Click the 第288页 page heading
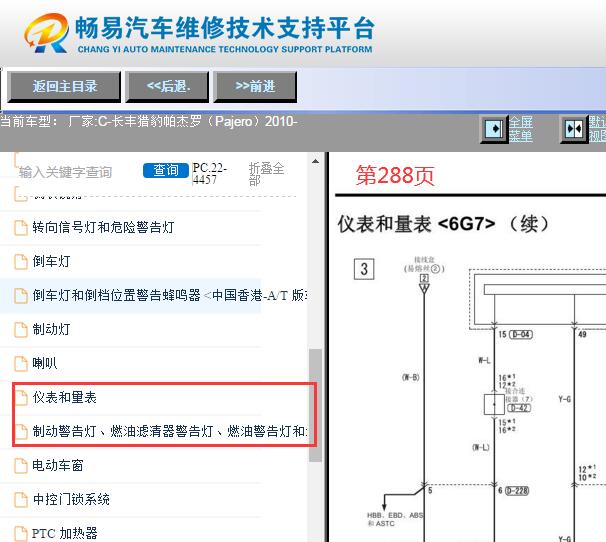The height and width of the screenshot is (542, 606). tap(395, 175)
